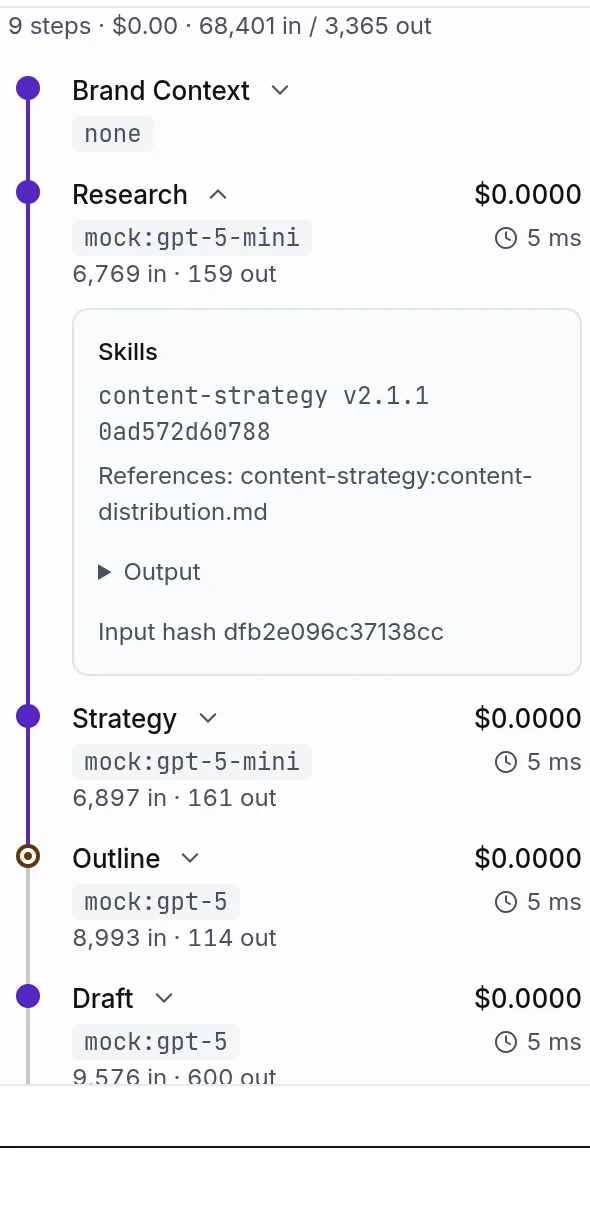This screenshot has width=590, height=1210.
Task: Click the none badge under Brand Context
Action: pyautogui.click(x=113, y=134)
